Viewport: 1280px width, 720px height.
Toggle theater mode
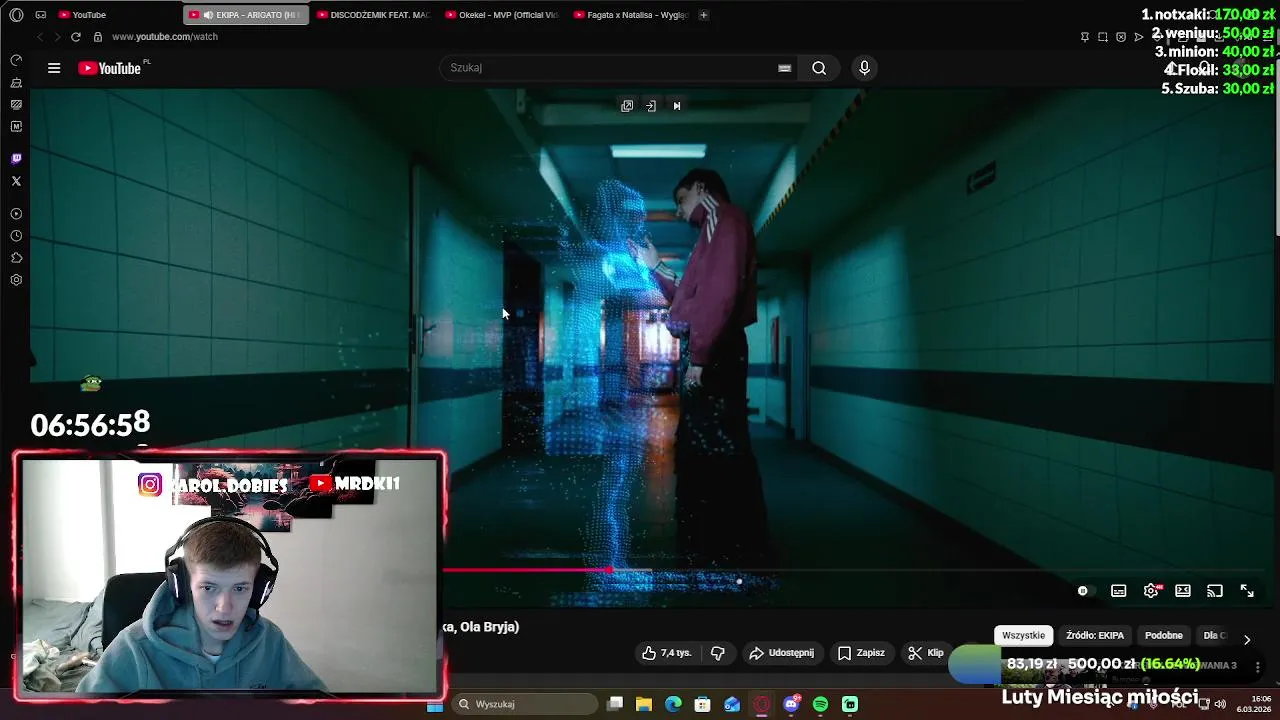point(1183,591)
